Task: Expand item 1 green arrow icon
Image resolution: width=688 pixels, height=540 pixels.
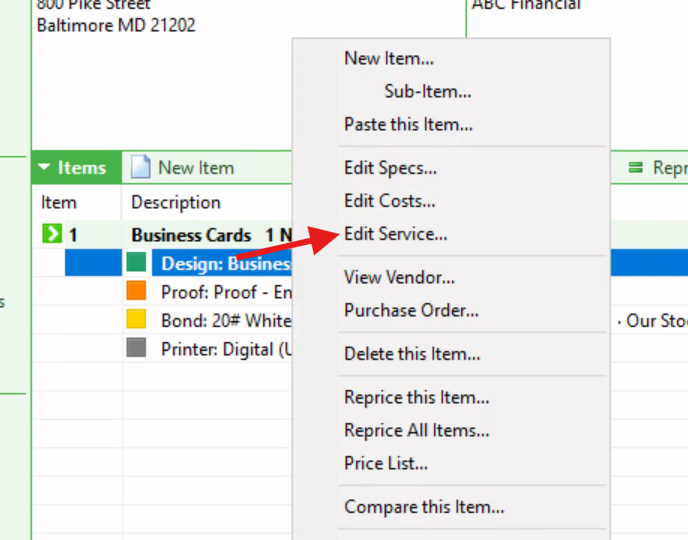Action: click(x=52, y=233)
